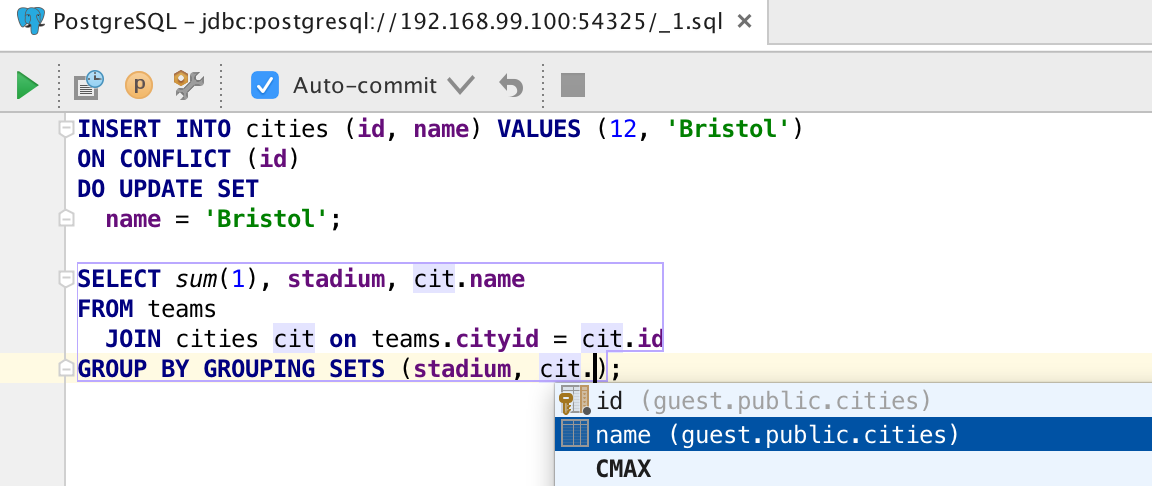Collapse the INSERT INTO statement fold marker
The image size is (1152, 486).
tap(66, 129)
